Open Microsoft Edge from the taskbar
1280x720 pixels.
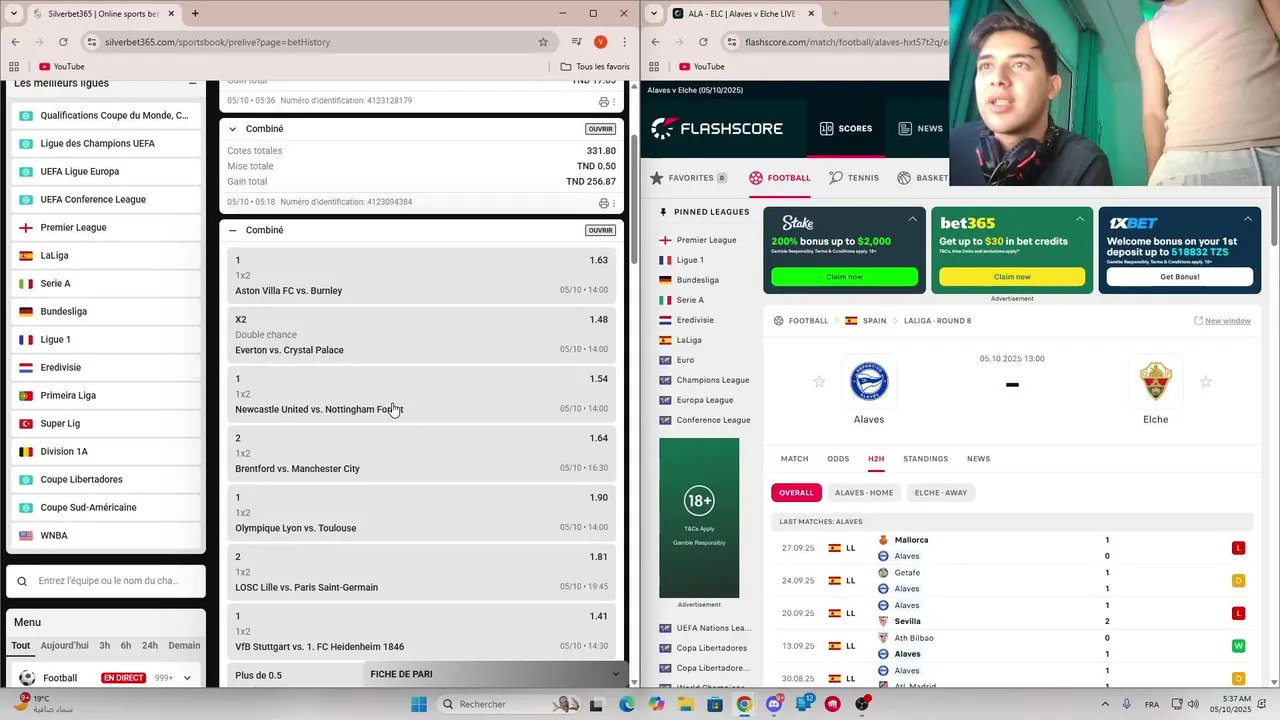click(626, 704)
